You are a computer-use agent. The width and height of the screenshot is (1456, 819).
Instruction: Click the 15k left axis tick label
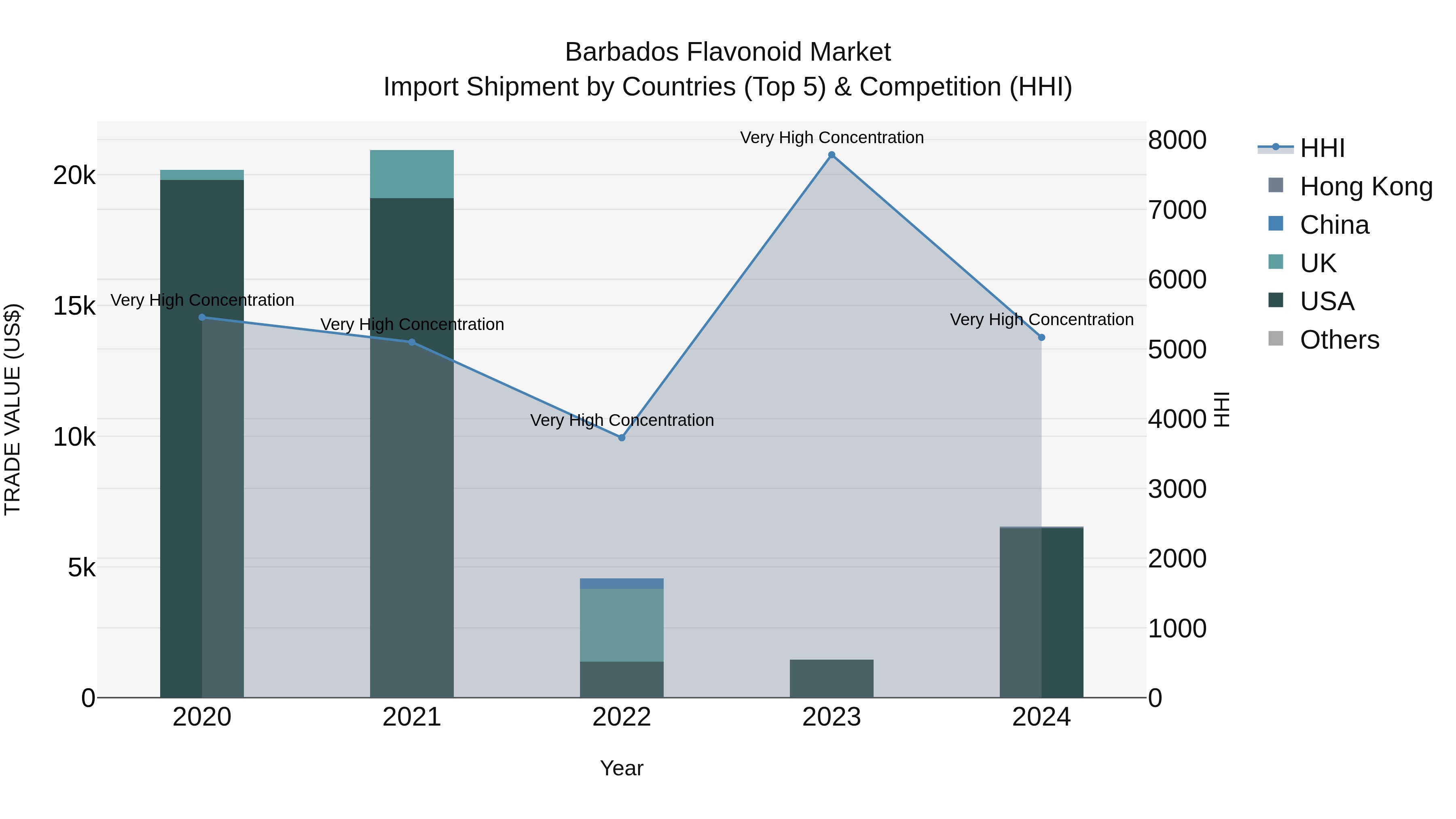pyautogui.click(x=74, y=306)
